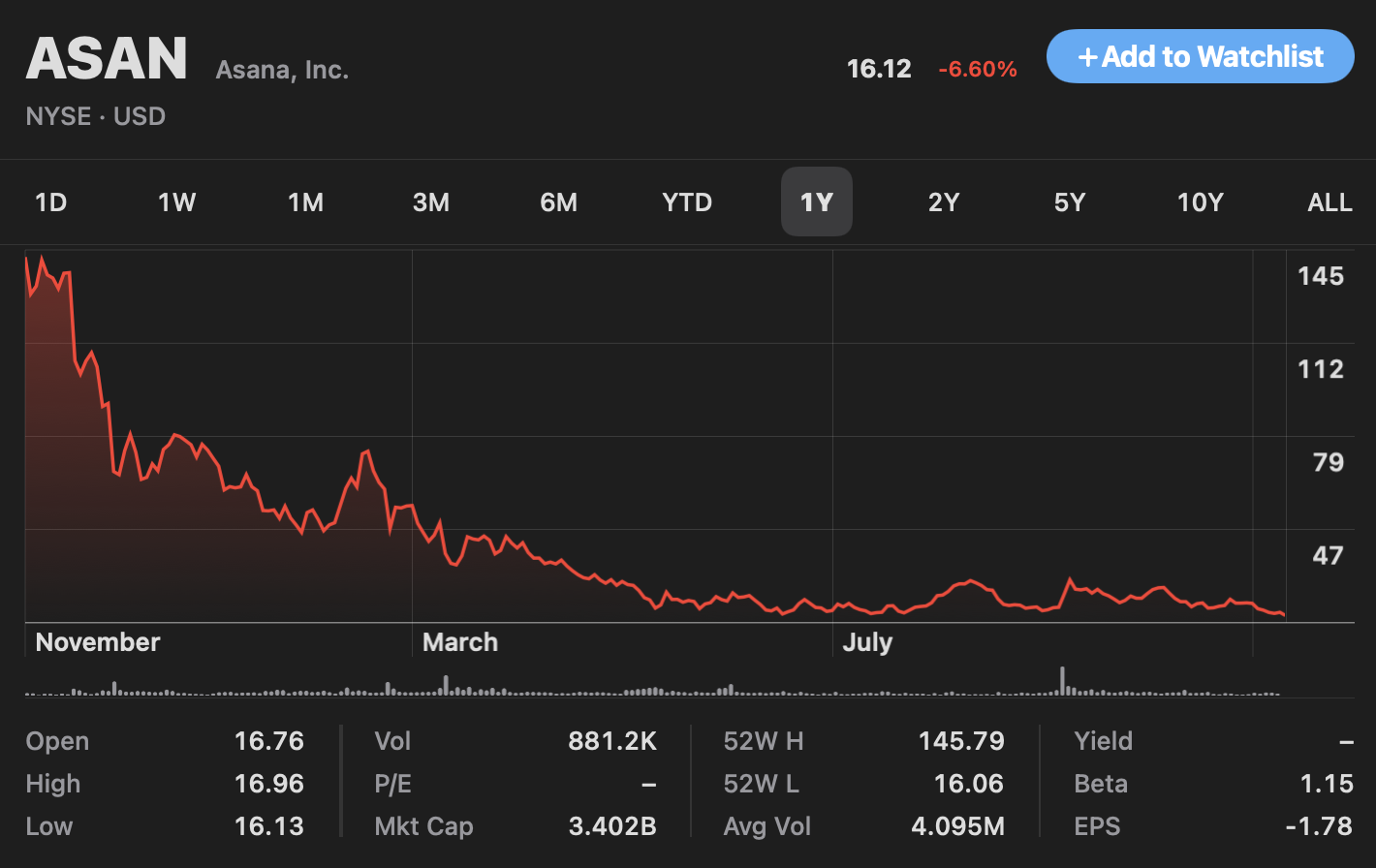Click the Vol value 881.2K
Screen dimensions: 1376x868
[x=612, y=741]
